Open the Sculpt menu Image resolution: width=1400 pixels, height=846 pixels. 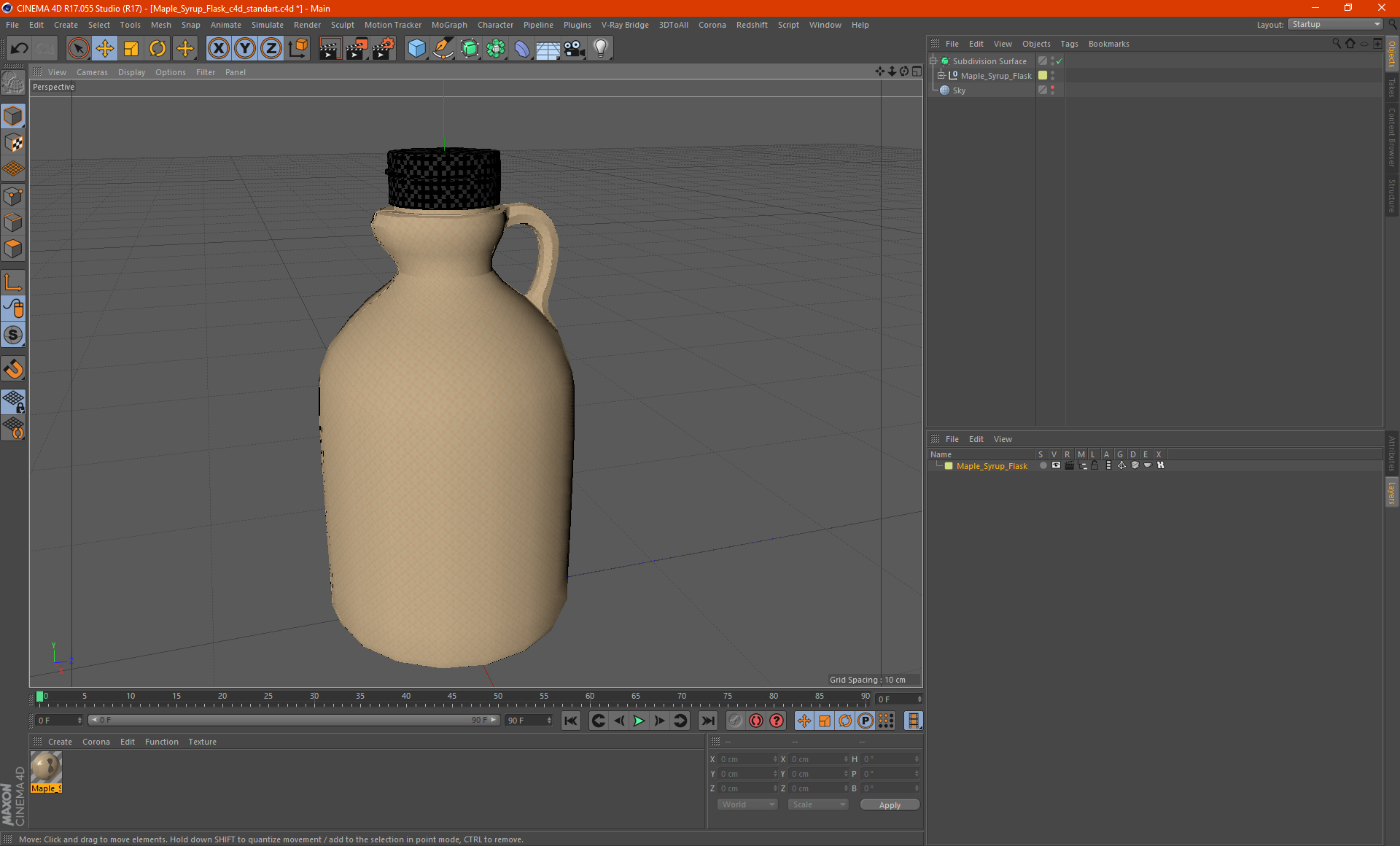342,25
